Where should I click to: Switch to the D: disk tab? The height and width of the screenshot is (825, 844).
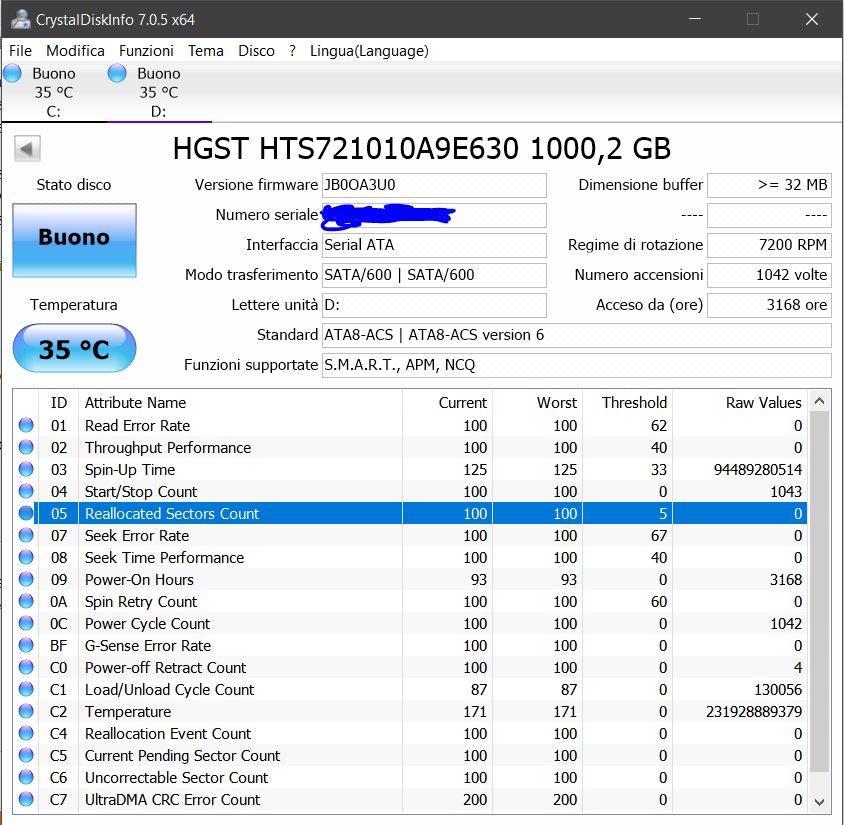click(159, 92)
